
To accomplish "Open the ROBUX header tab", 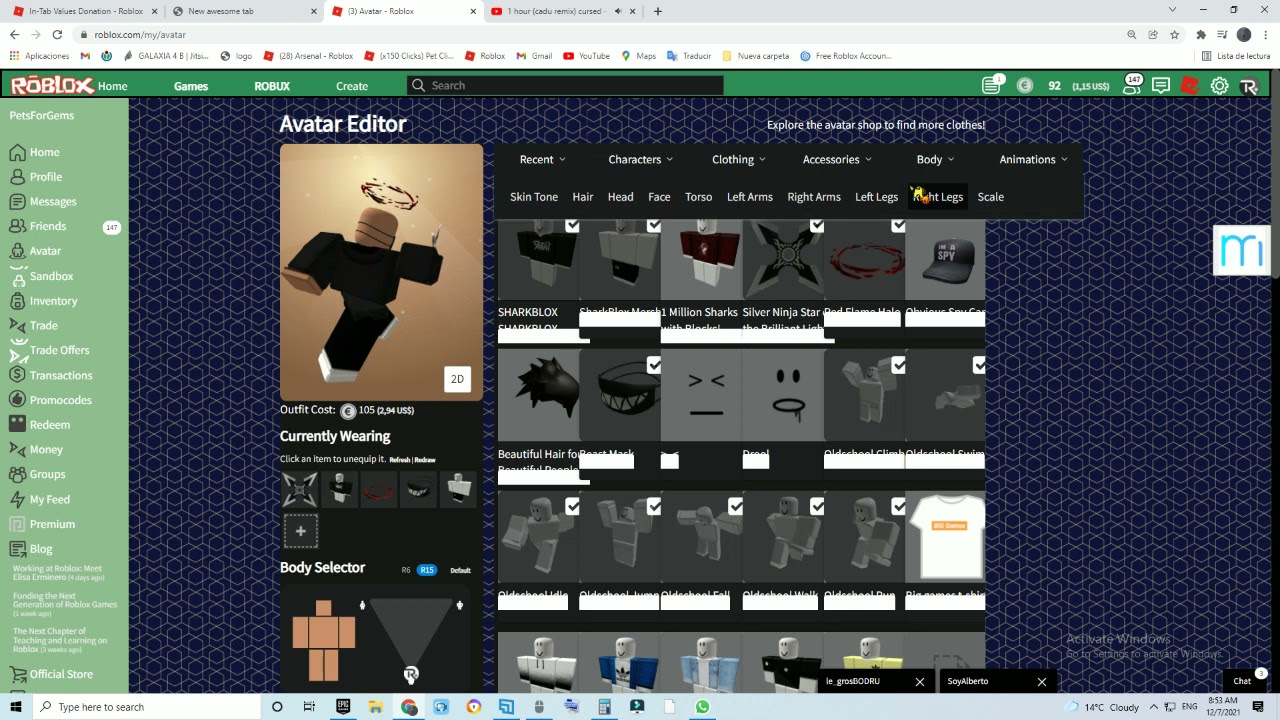I will click(x=272, y=86).
